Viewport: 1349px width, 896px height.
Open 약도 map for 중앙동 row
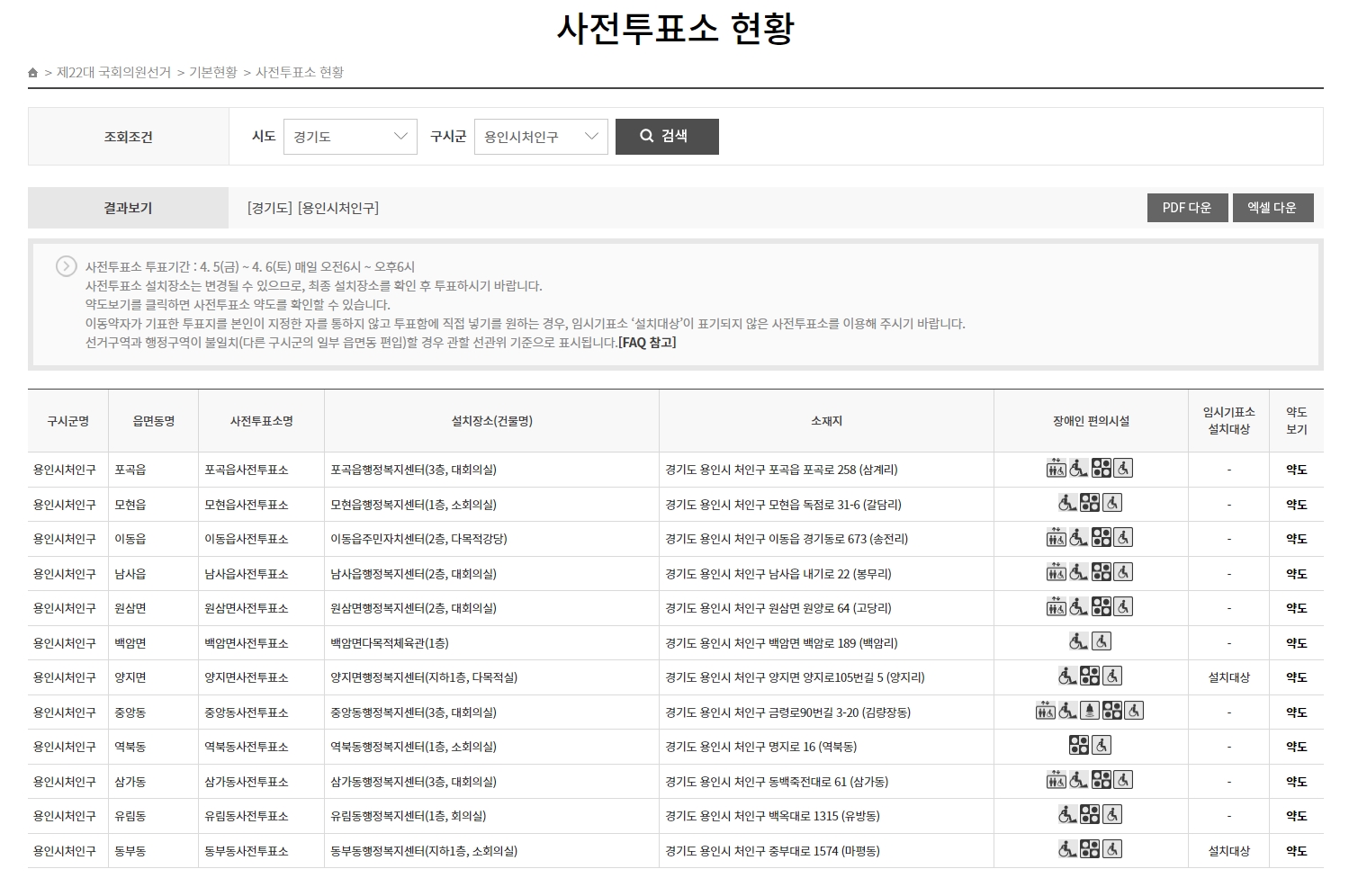pyautogui.click(x=1296, y=712)
